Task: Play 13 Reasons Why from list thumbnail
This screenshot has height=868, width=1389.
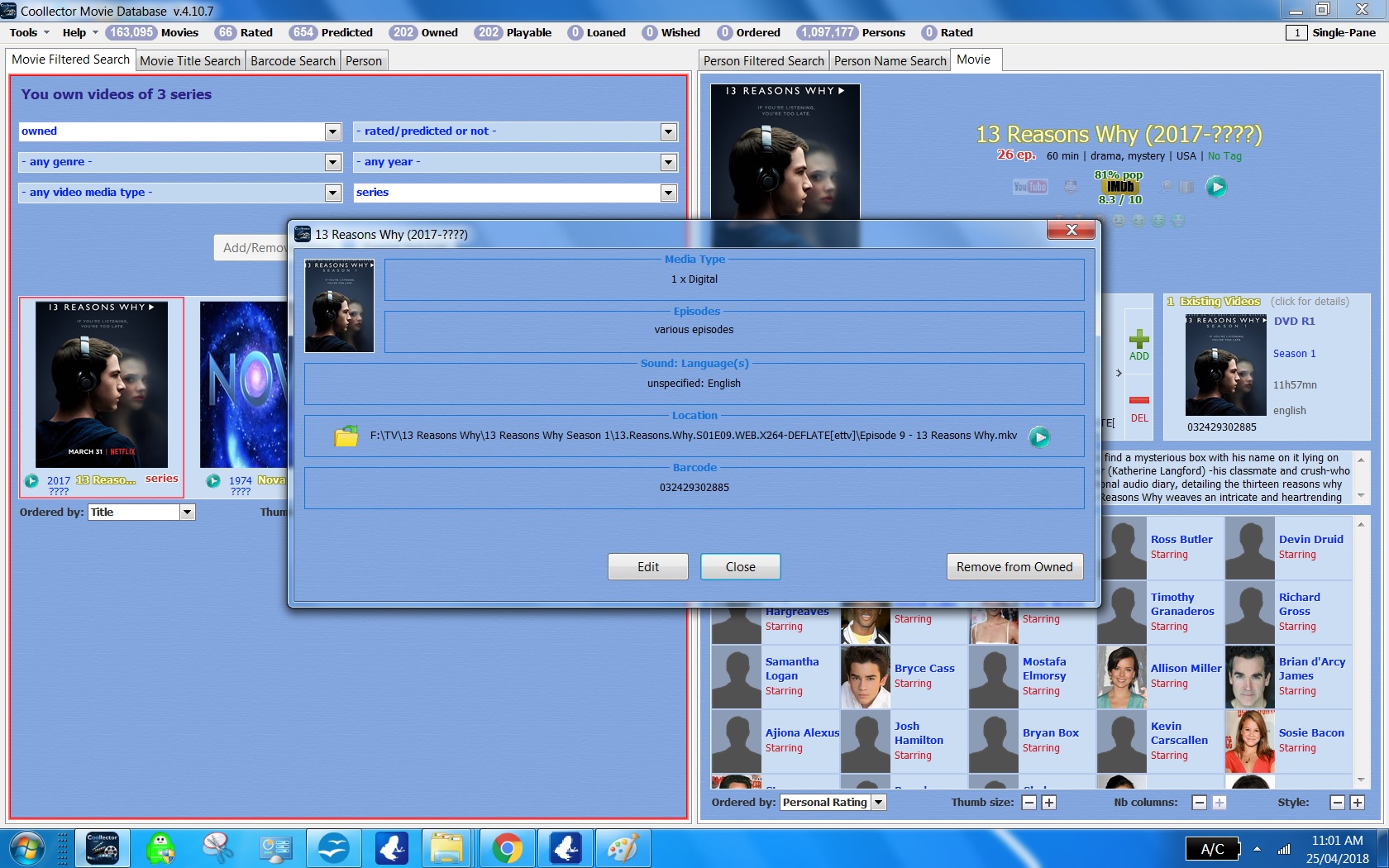Action: click(31, 480)
